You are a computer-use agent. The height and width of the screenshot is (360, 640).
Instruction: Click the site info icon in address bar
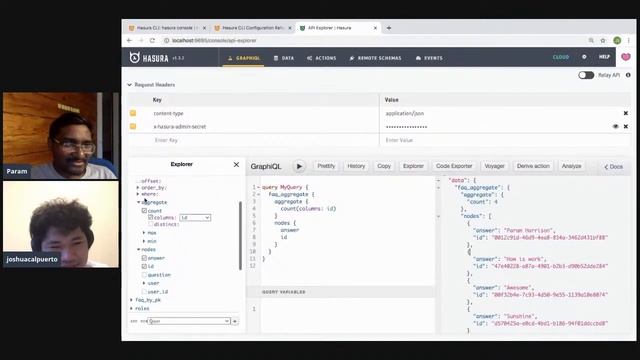pyautogui.click(x=167, y=40)
